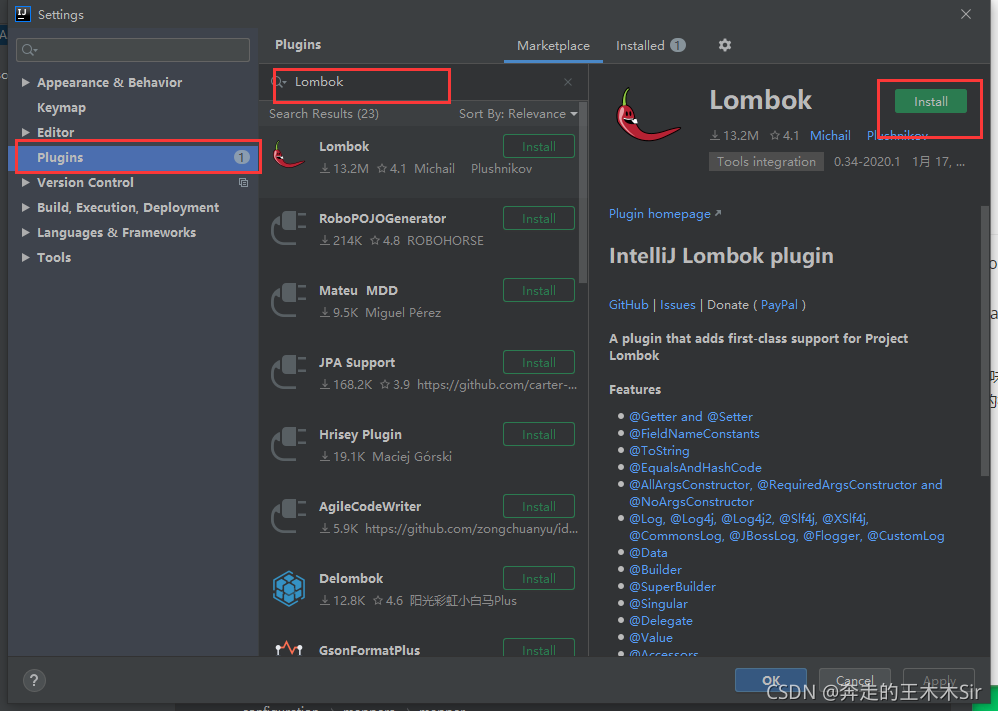Select the GsonFormatPlus row title

pyautogui.click(x=369, y=650)
